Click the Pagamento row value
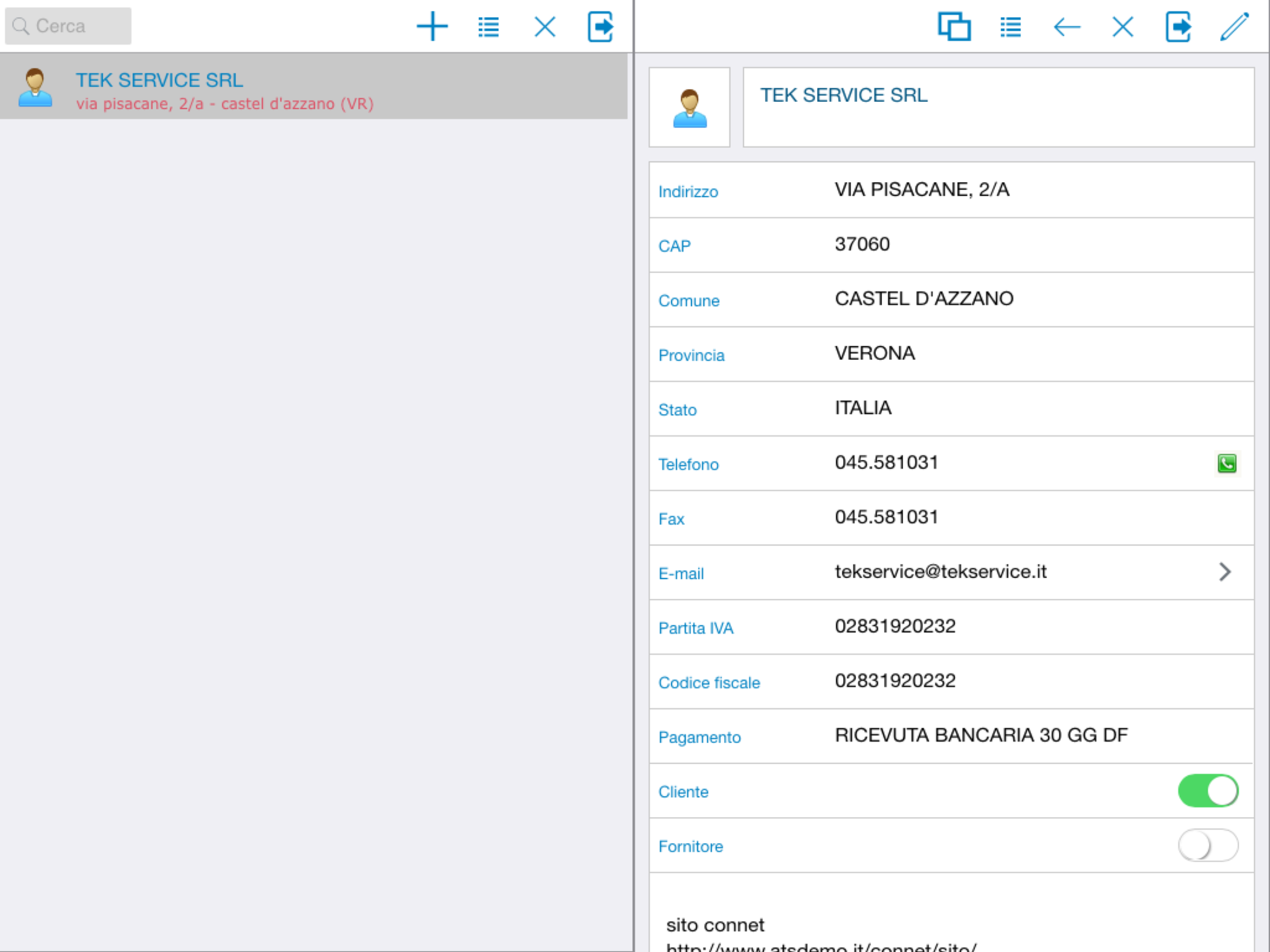This screenshot has width=1270, height=952. click(981, 735)
